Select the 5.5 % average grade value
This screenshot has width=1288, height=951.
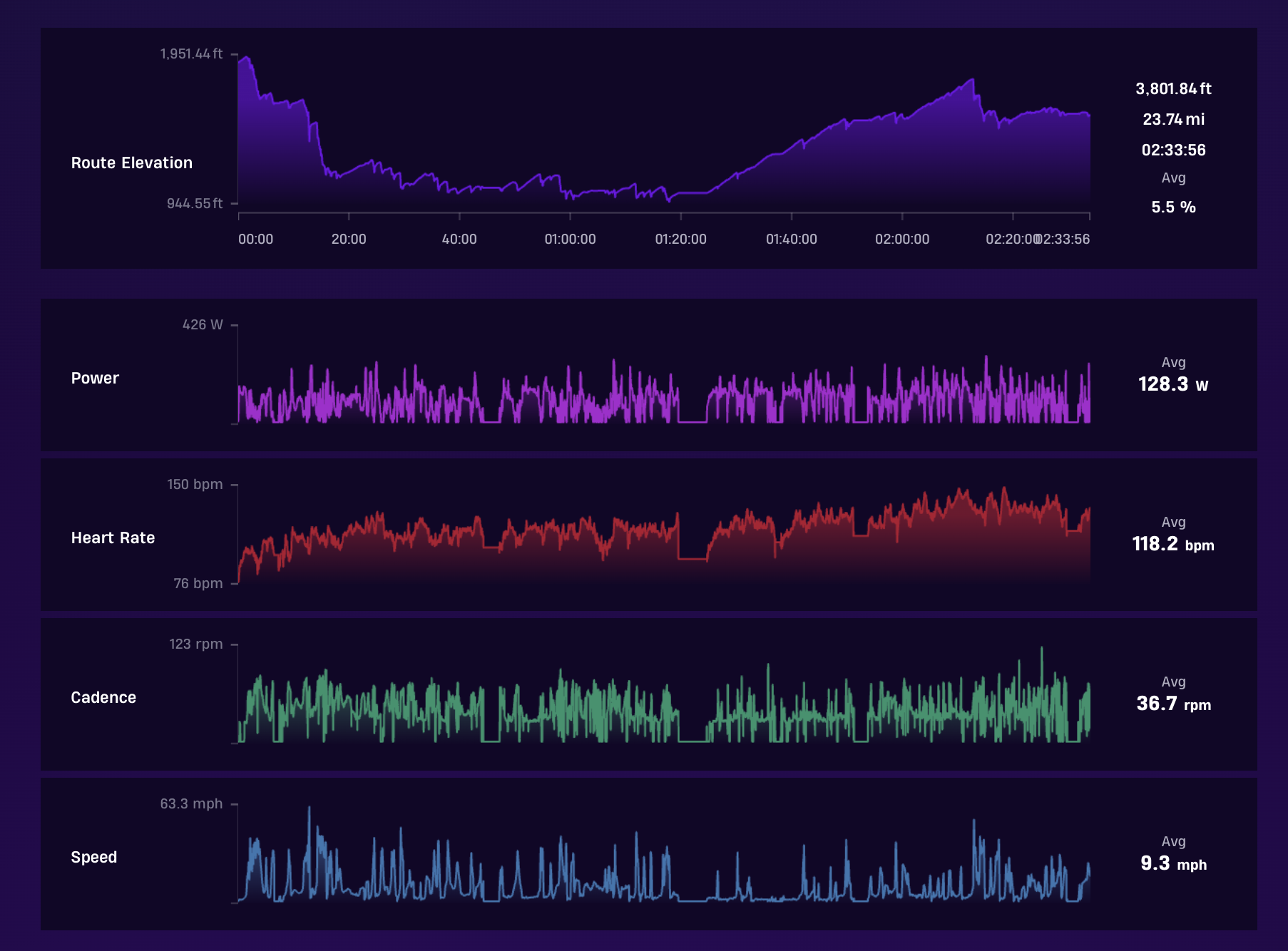click(1173, 207)
